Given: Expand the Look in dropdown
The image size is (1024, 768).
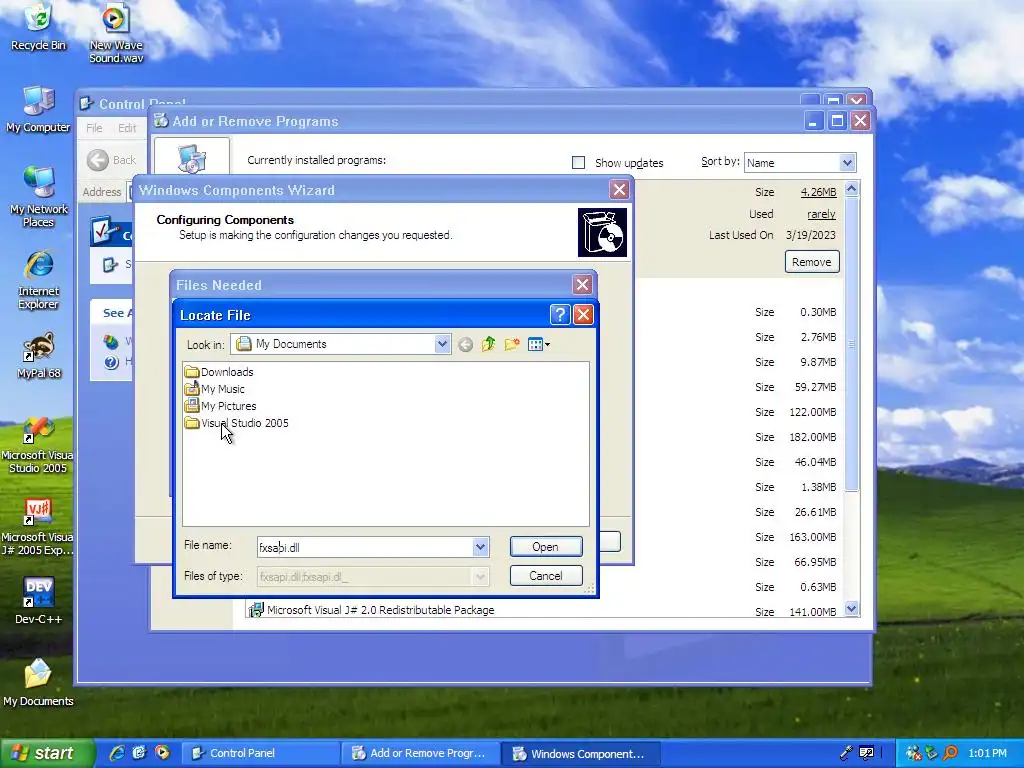Looking at the screenshot, I should 442,344.
